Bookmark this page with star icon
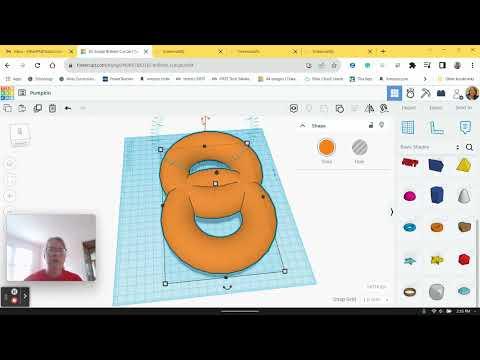The image size is (480, 360). click(334, 65)
